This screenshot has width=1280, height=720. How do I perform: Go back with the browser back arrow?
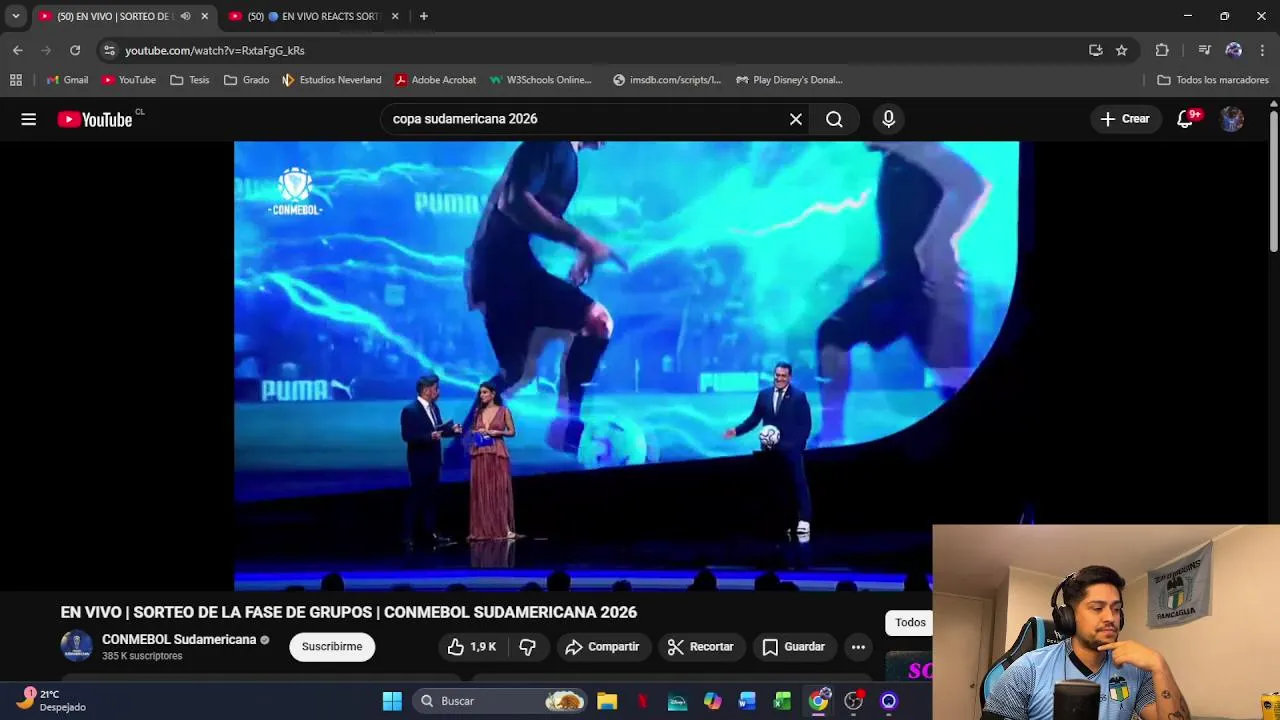pyautogui.click(x=18, y=50)
